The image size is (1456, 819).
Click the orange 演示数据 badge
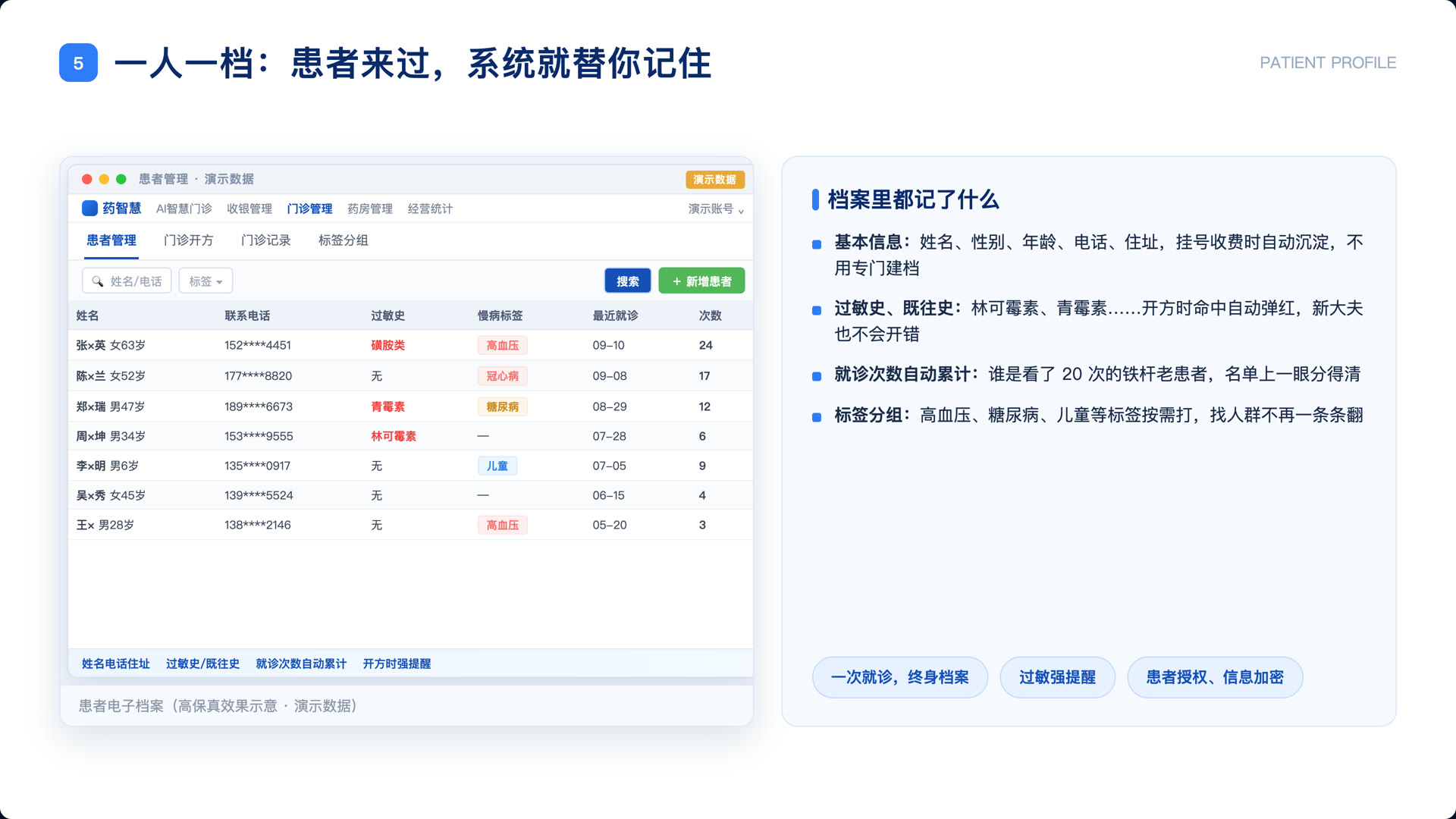[x=714, y=179]
